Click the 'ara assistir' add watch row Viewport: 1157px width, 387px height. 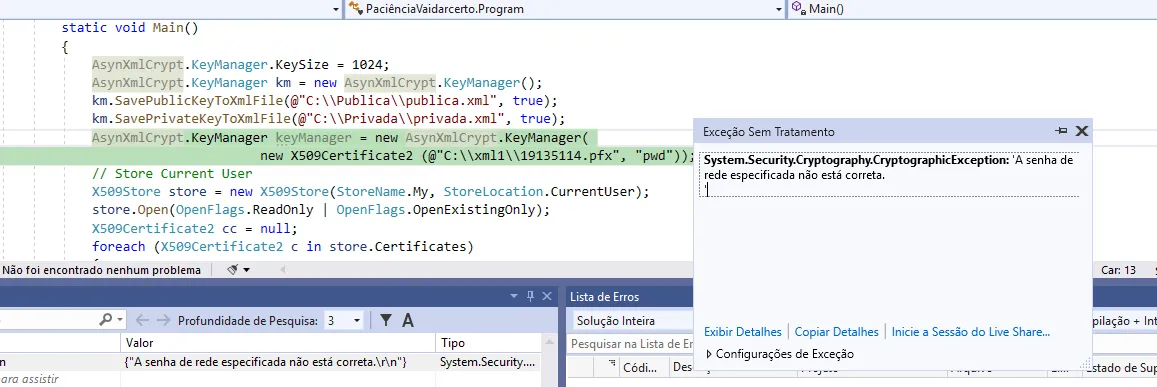tap(30, 379)
